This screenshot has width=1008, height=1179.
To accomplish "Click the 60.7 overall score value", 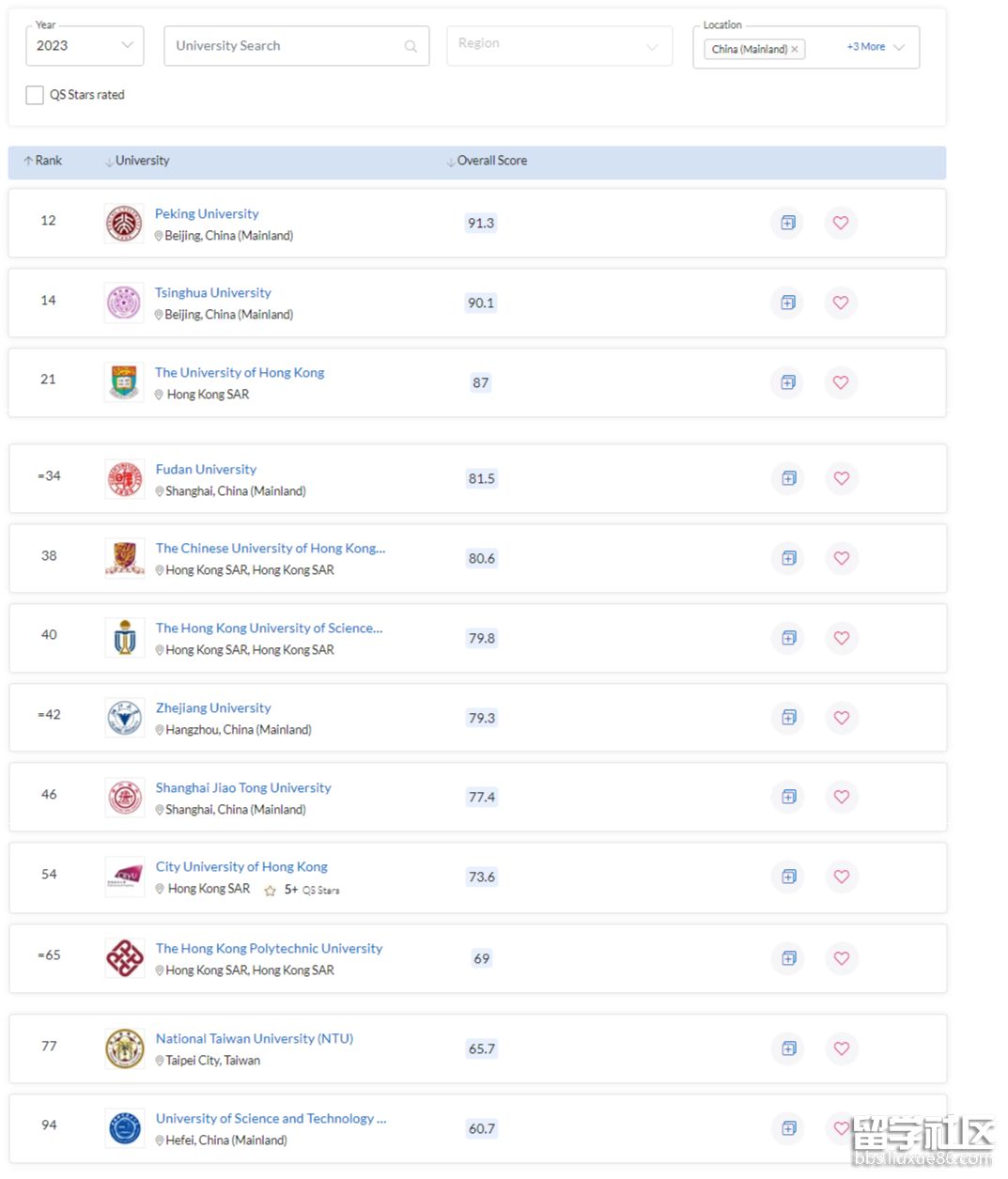I will pyautogui.click(x=482, y=1128).
